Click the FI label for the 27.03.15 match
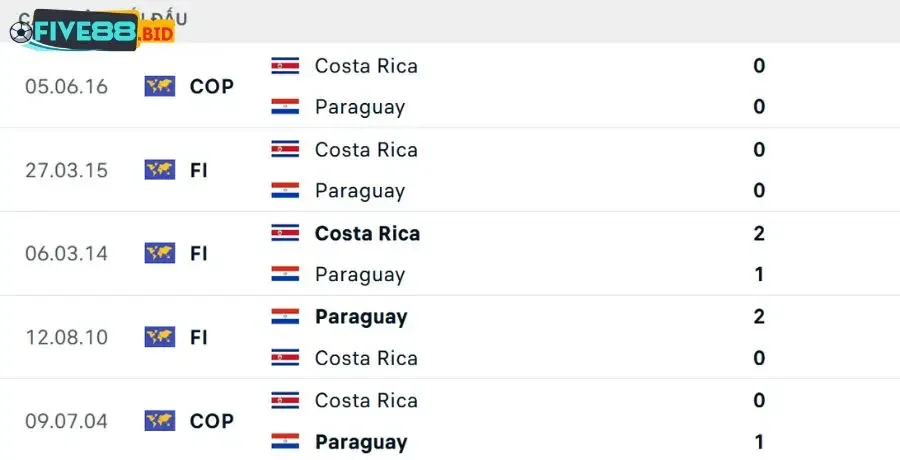Viewport: 900px width, 460px height. pos(198,170)
